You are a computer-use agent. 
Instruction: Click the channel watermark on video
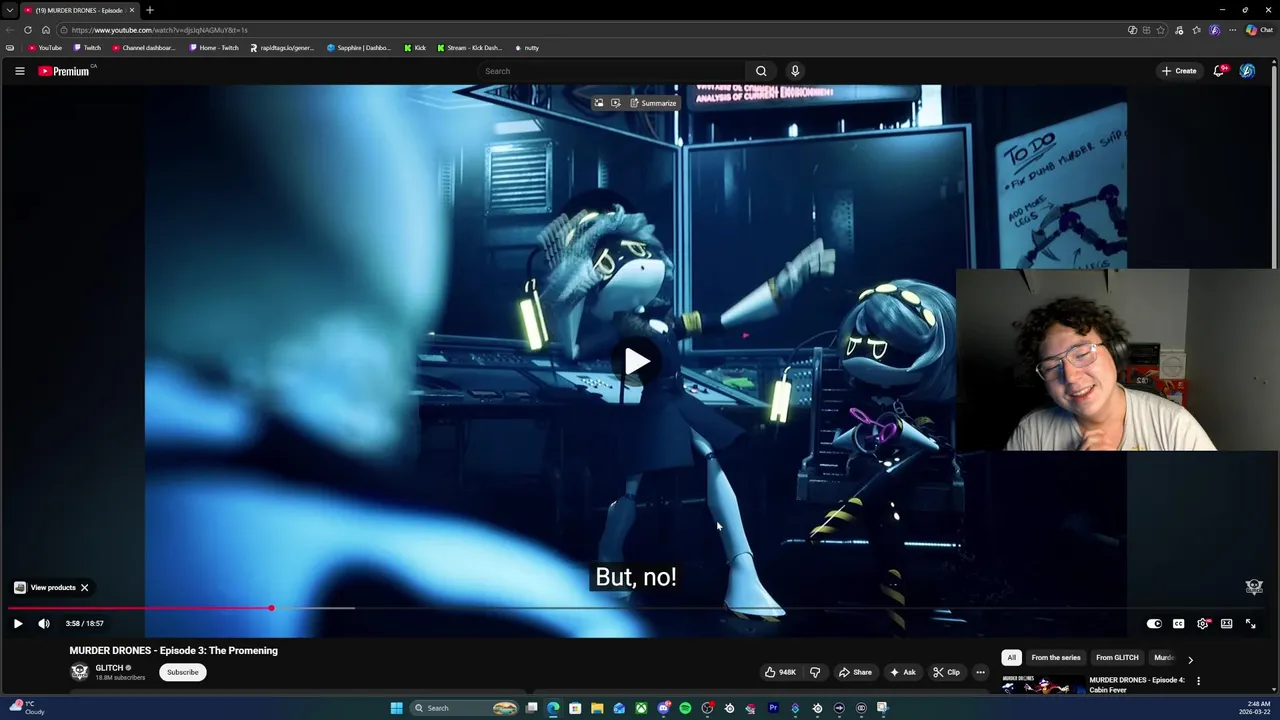[x=1254, y=587]
